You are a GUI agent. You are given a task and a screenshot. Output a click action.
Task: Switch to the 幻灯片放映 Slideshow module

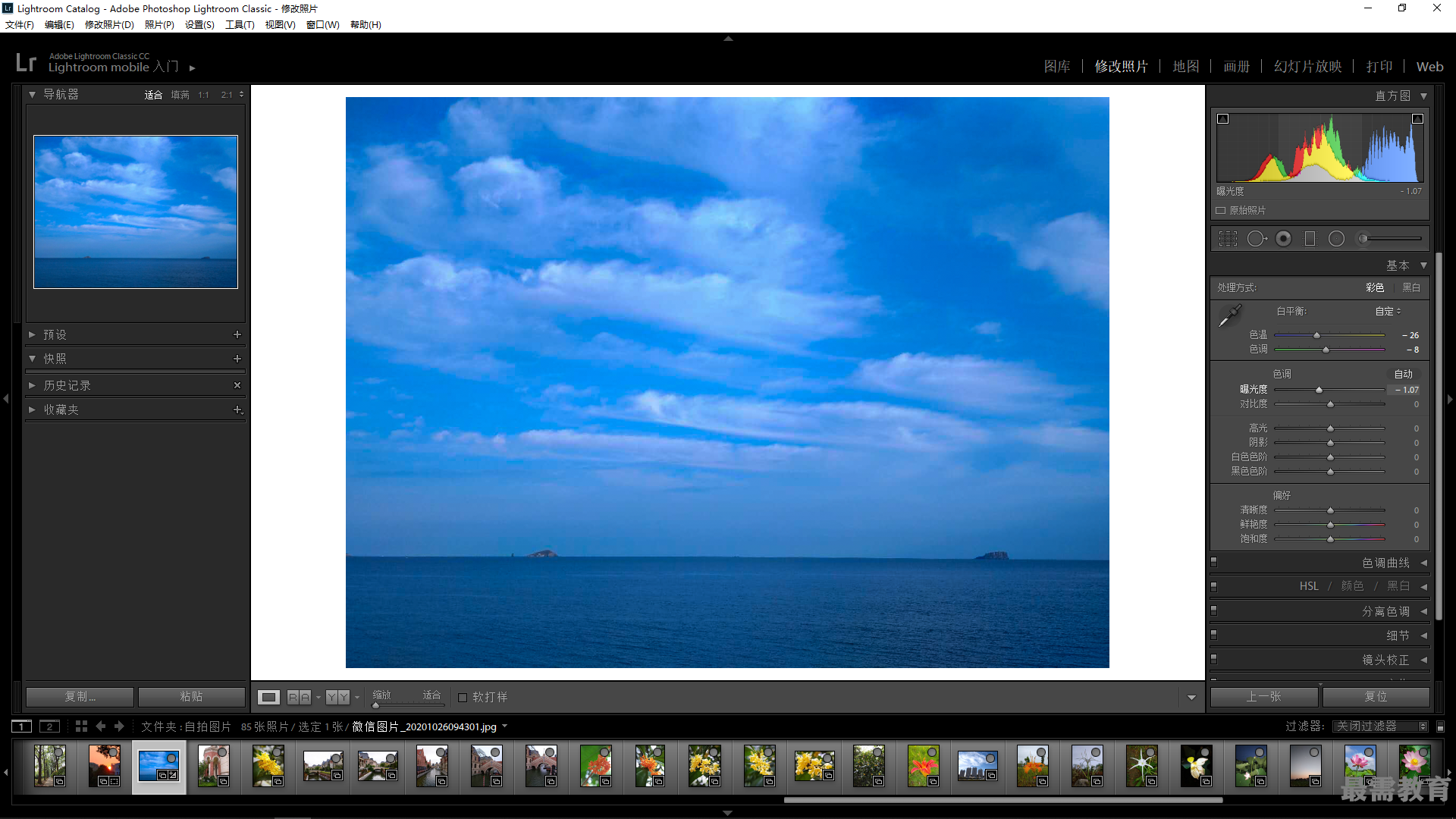[x=1308, y=67]
